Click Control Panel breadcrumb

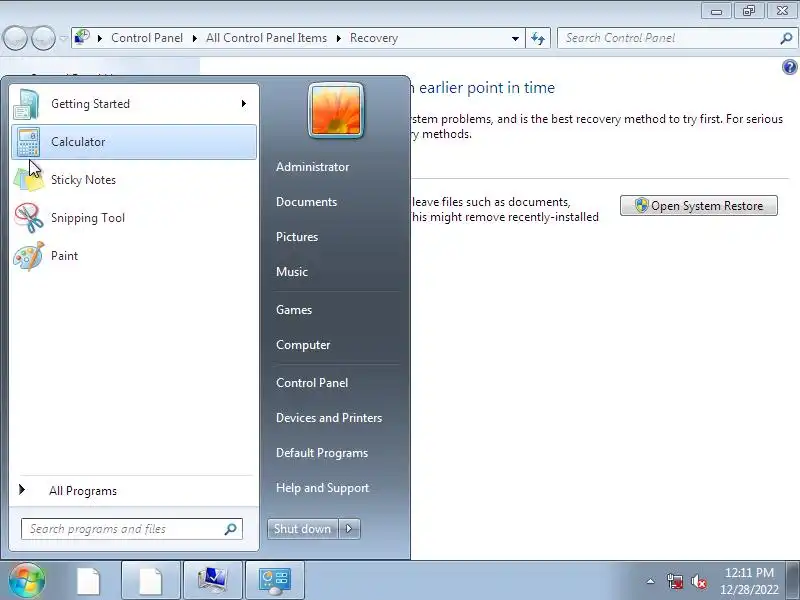click(x=147, y=38)
